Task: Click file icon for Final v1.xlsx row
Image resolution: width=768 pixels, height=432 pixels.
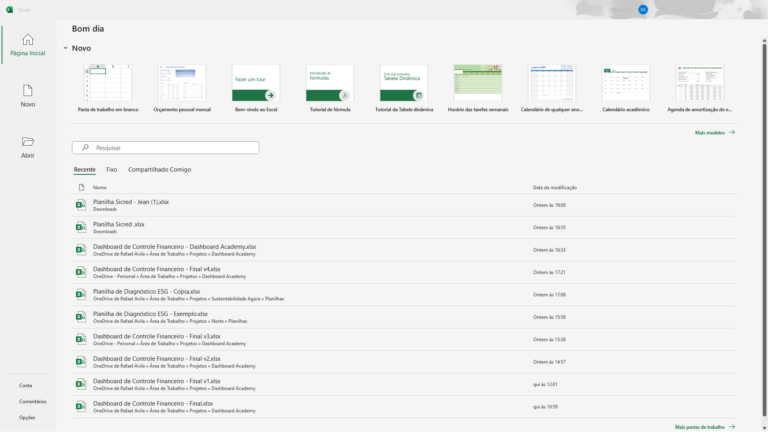Action: [81, 384]
